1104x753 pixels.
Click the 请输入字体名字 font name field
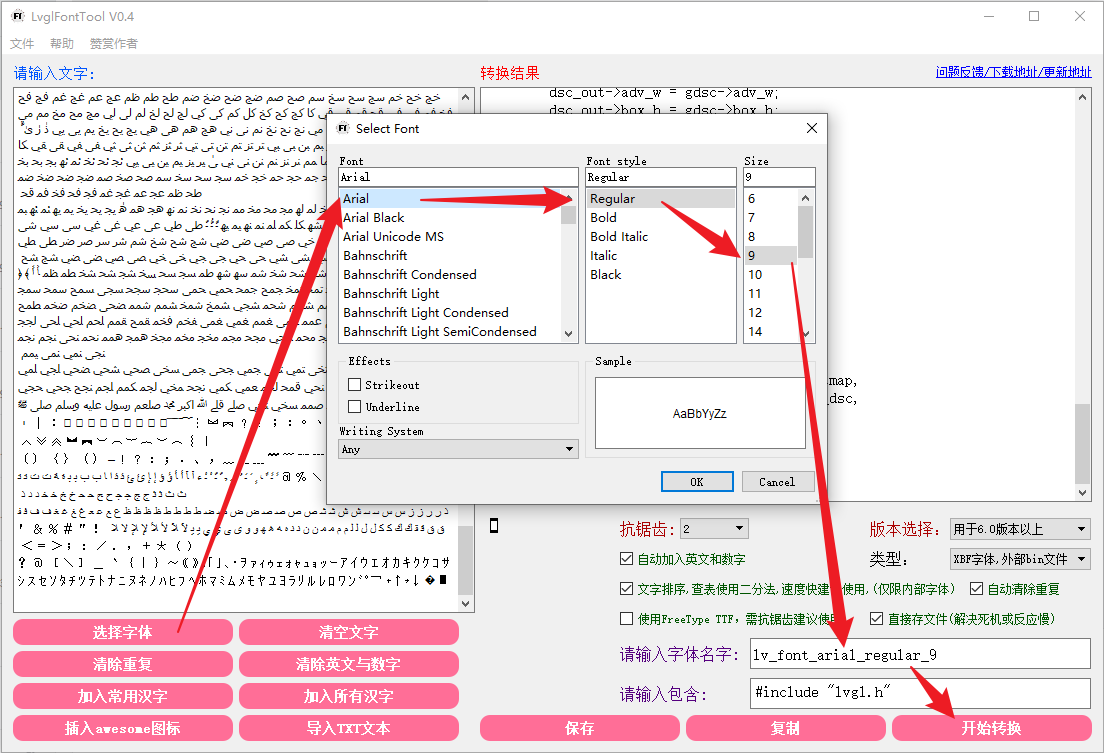point(920,654)
